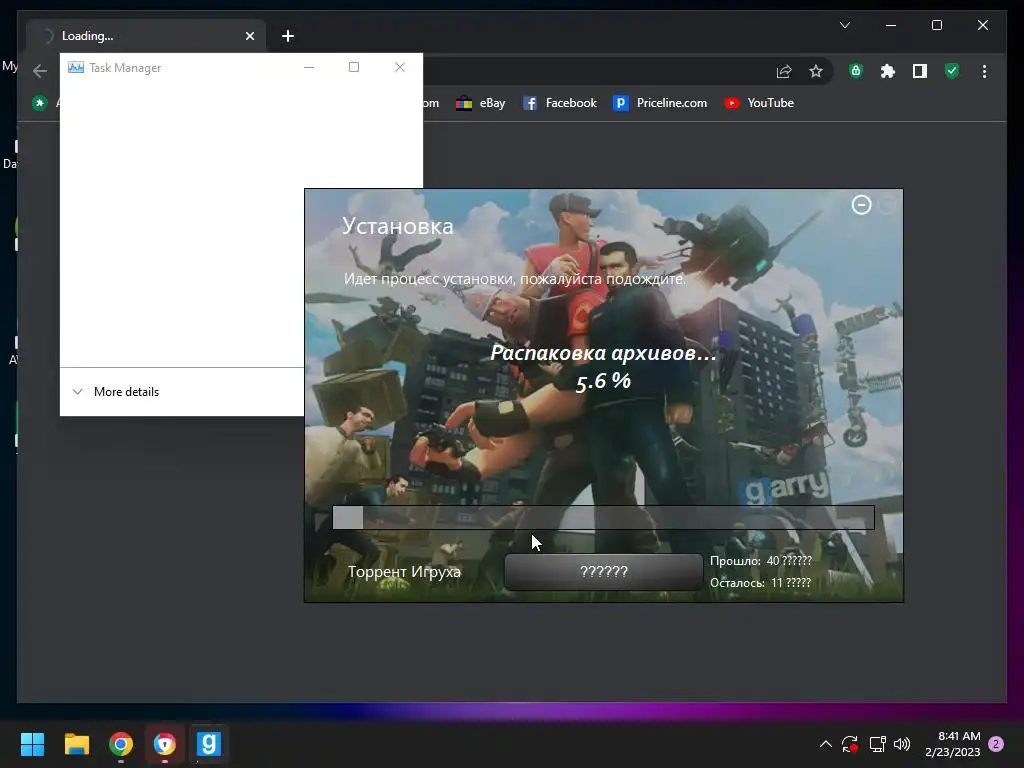Maximize the Task Manager window
The image size is (1024, 768).
tap(354, 67)
